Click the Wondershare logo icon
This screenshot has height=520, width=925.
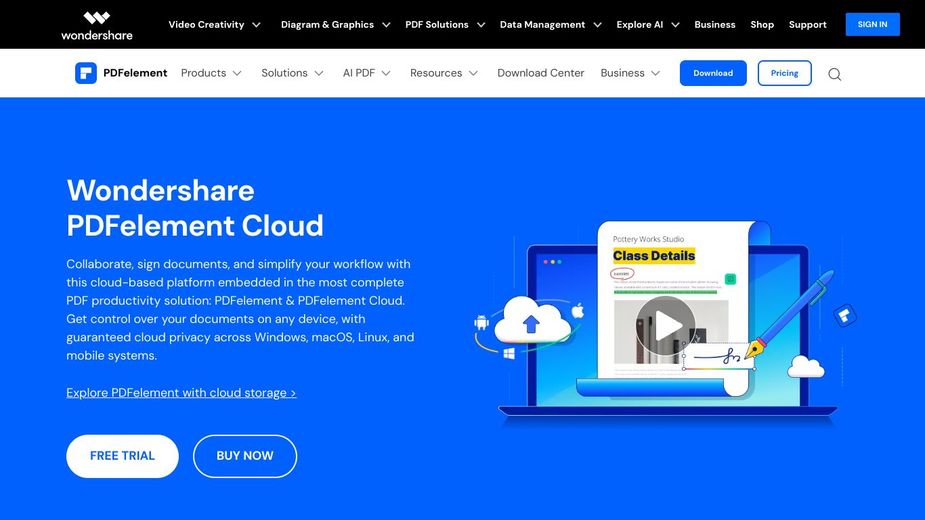click(x=96, y=18)
